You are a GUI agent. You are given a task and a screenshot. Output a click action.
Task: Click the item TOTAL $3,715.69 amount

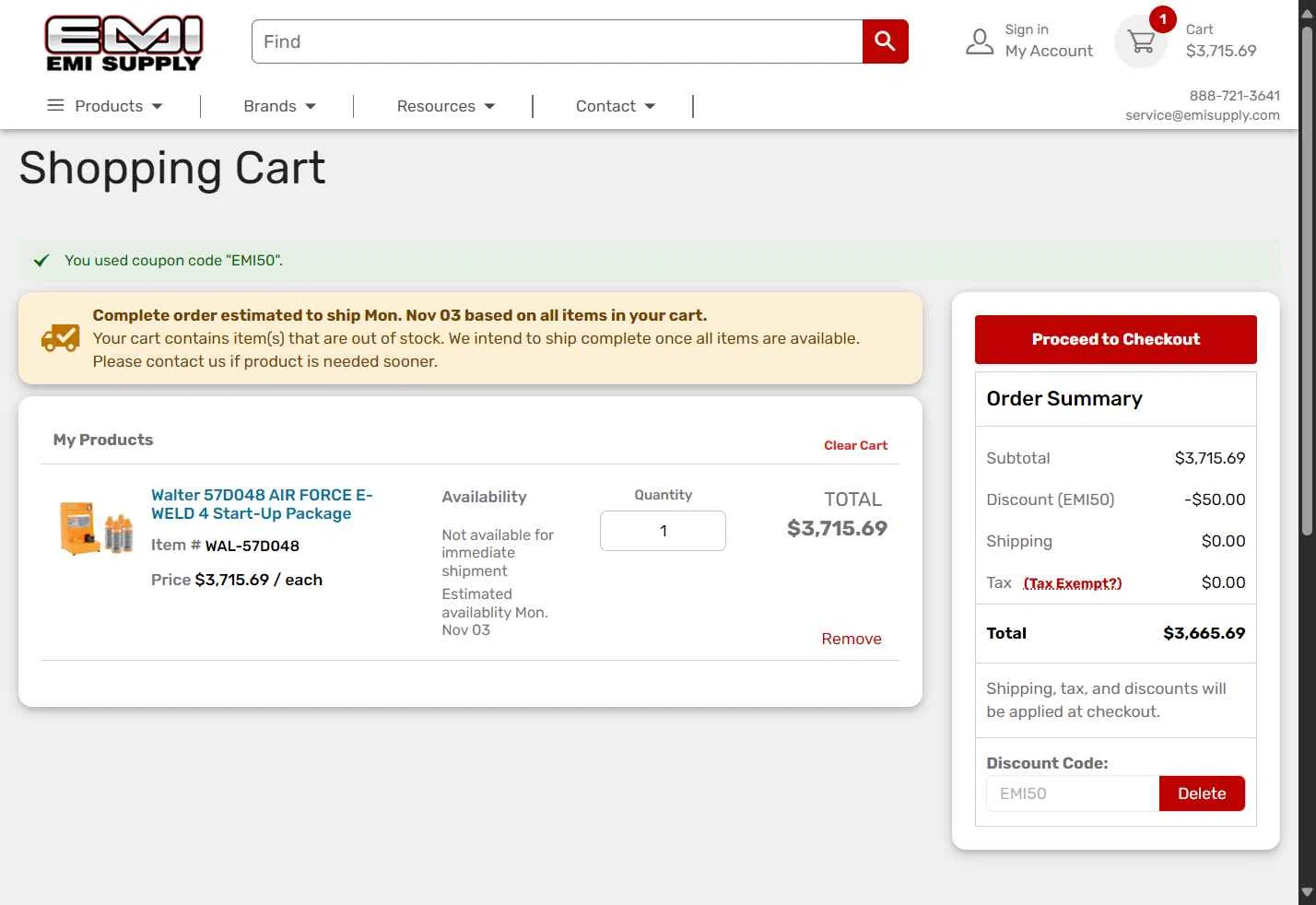[x=837, y=528]
